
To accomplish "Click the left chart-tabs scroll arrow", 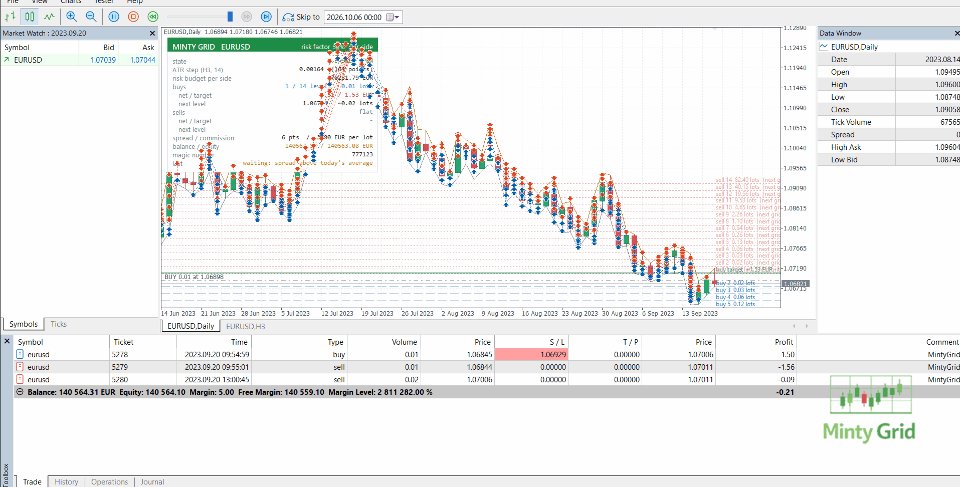I will (x=794, y=326).
